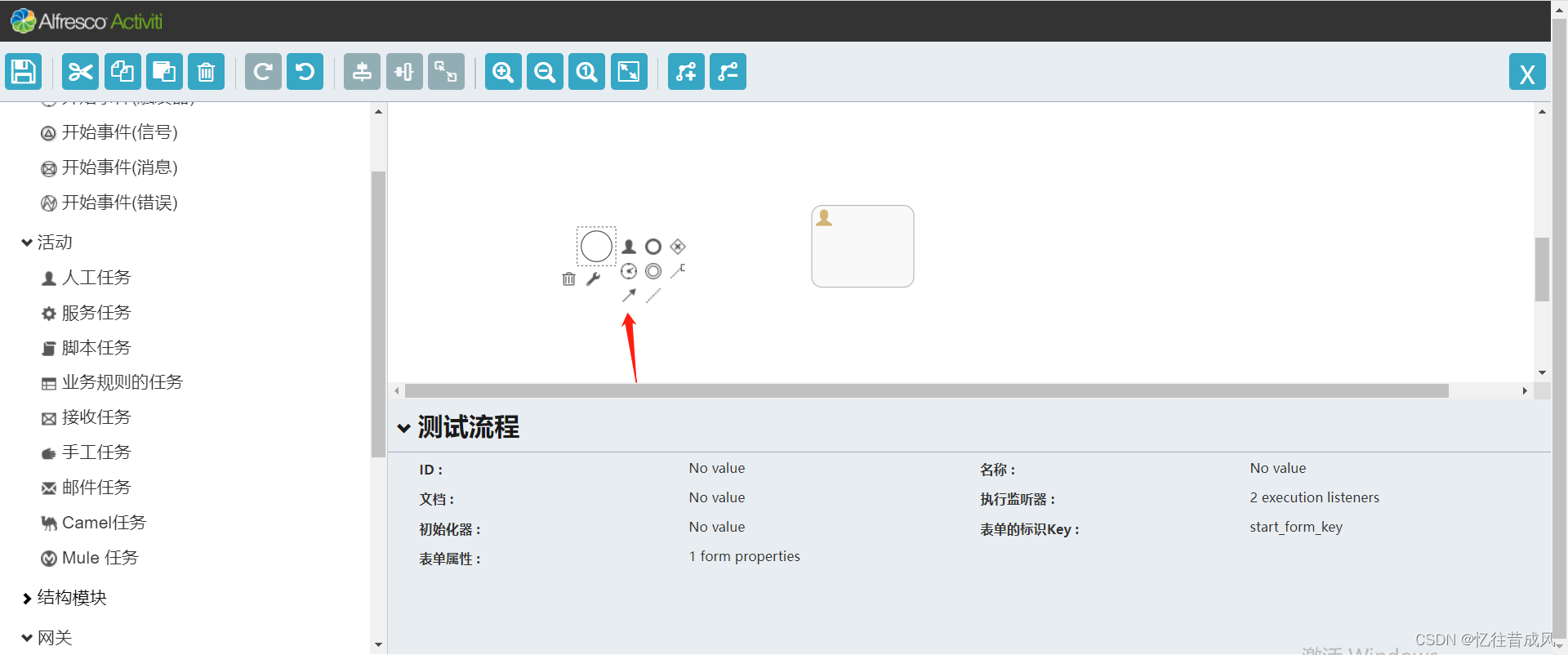
Task: Select 服务任务 in the palette
Action: [x=86, y=313]
